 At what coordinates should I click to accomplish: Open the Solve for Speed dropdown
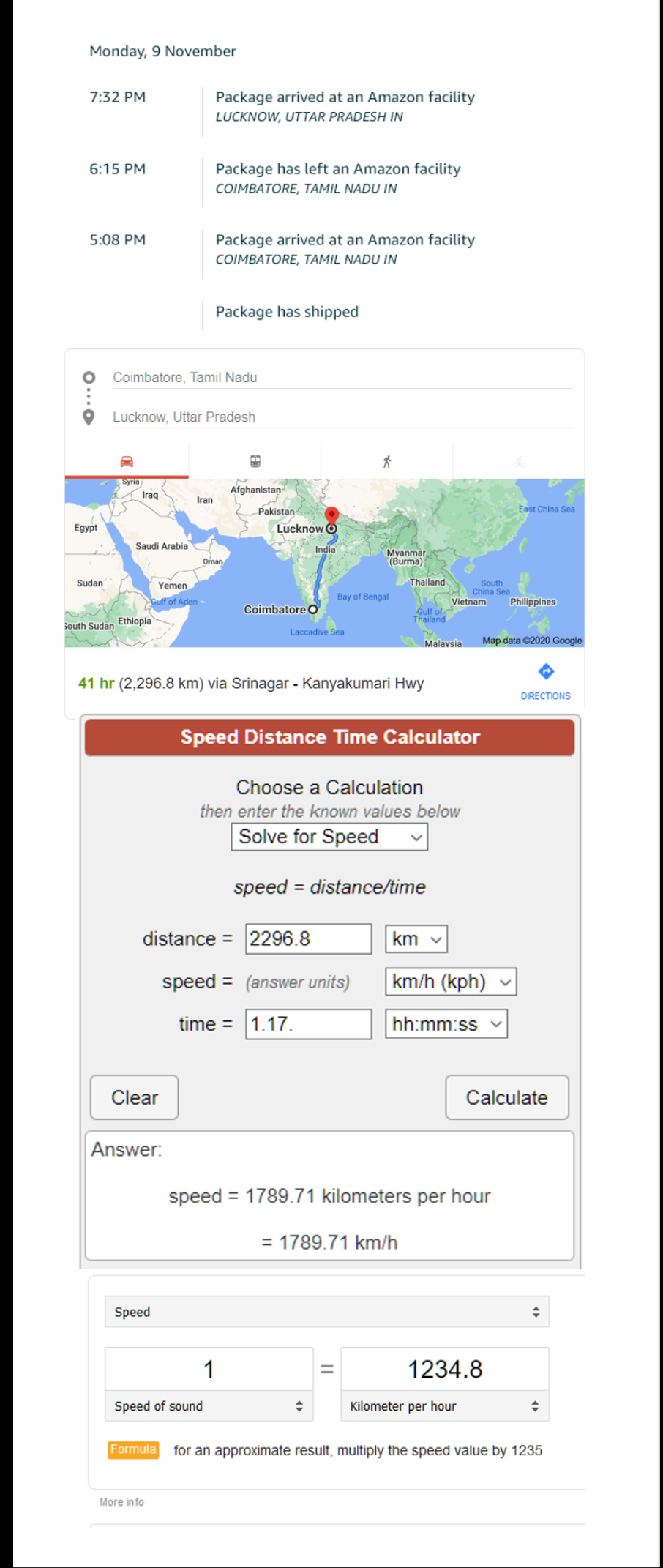point(329,837)
